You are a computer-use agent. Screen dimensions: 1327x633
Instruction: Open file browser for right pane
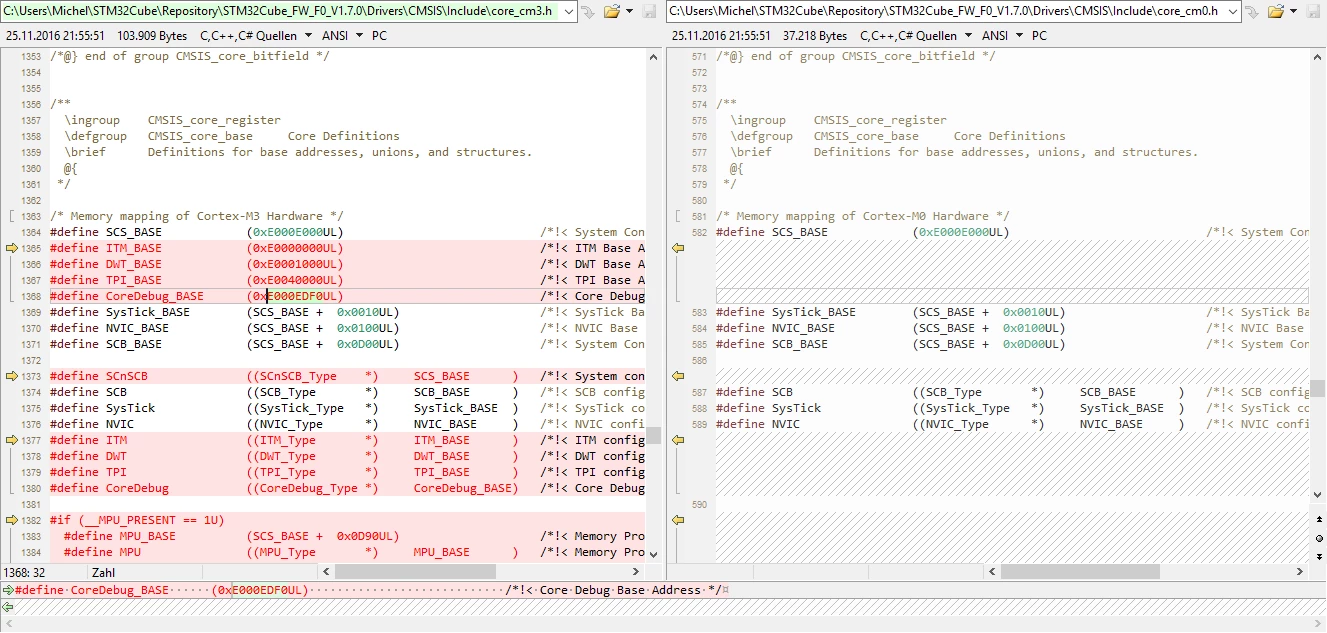tap(1275, 12)
